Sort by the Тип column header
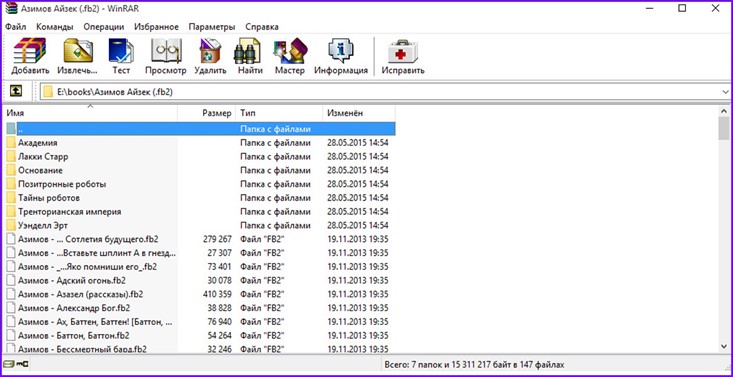 click(279, 113)
